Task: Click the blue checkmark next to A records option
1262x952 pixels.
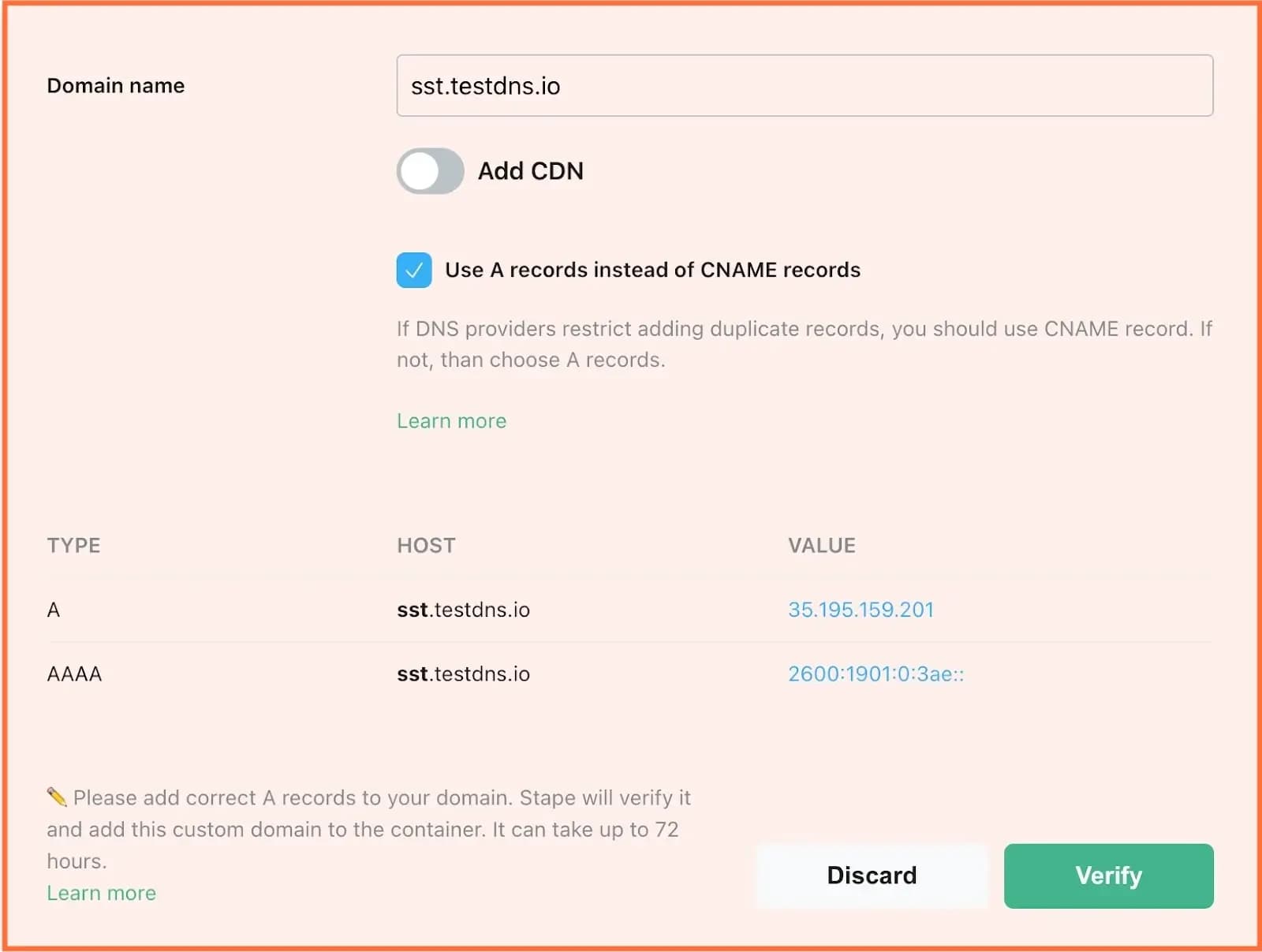Action: pyautogui.click(x=413, y=270)
